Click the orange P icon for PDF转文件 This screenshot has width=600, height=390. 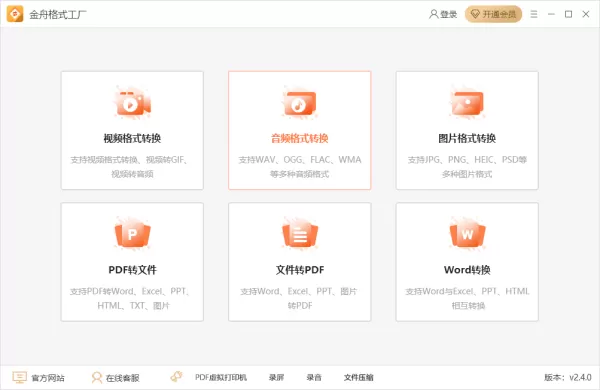(x=132, y=234)
